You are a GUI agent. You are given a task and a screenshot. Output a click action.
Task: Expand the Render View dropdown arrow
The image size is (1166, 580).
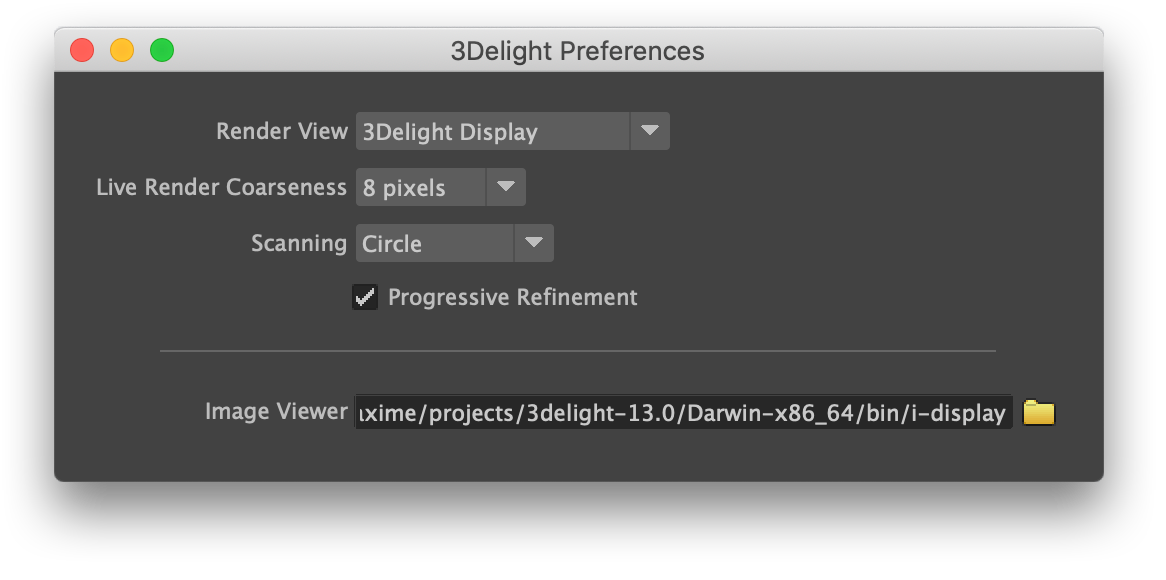tap(650, 131)
